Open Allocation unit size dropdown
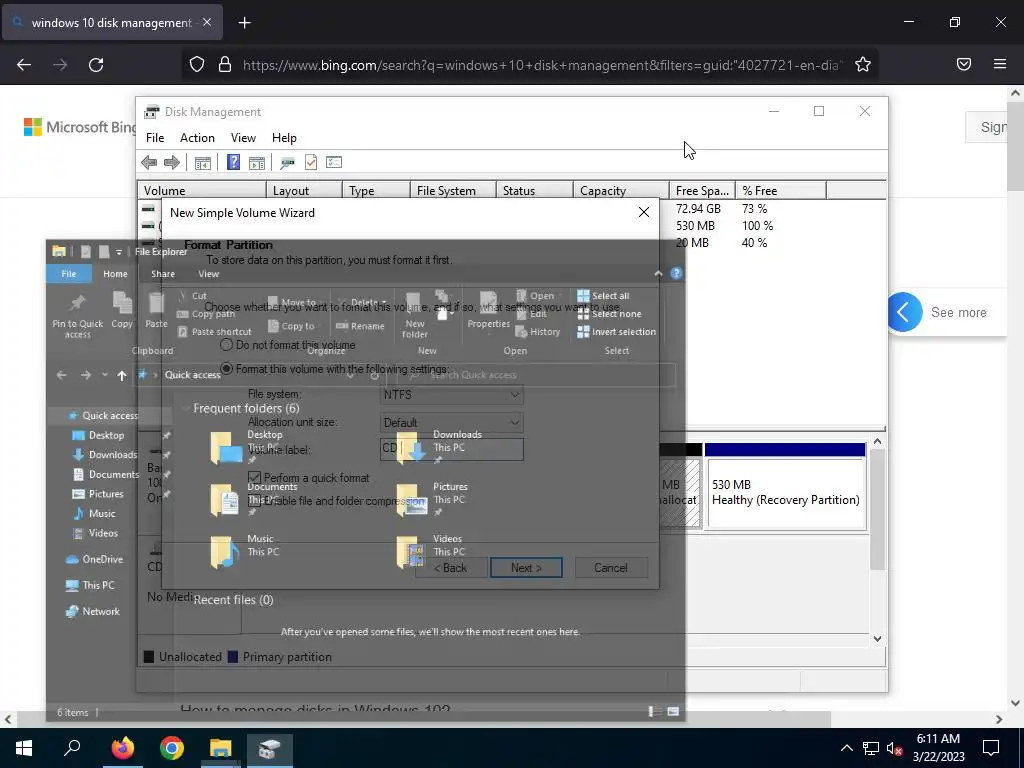The image size is (1024, 768). 451,423
